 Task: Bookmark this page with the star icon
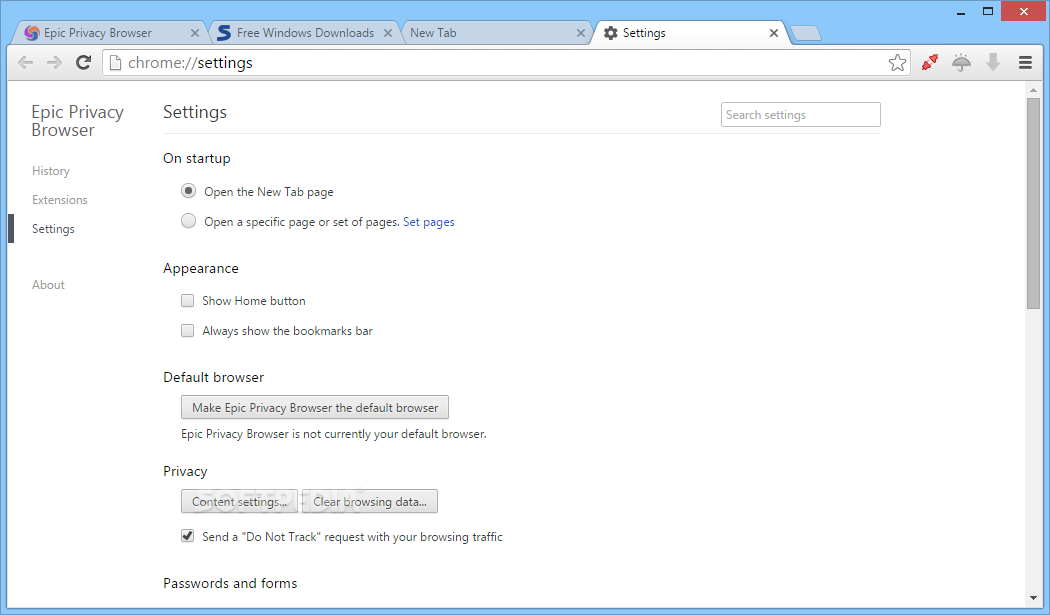897,62
